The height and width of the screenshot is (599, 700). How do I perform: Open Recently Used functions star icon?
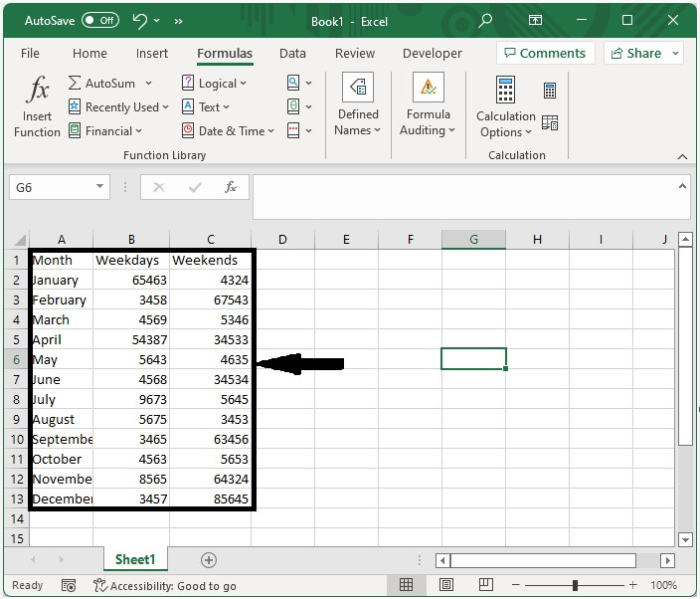click(x=75, y=107)
